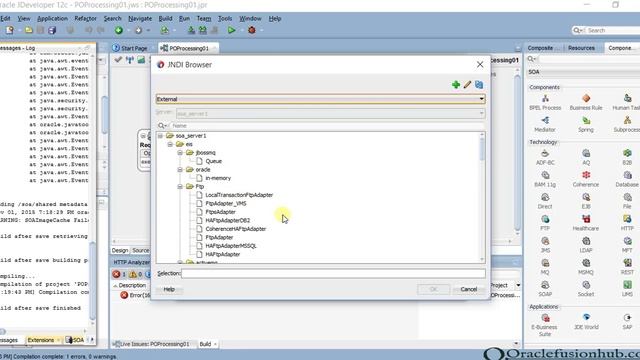Image resolution: width=640 pixels, height=360 pixels.
Task: Open the Refactor menu
Action: (85, 18)
